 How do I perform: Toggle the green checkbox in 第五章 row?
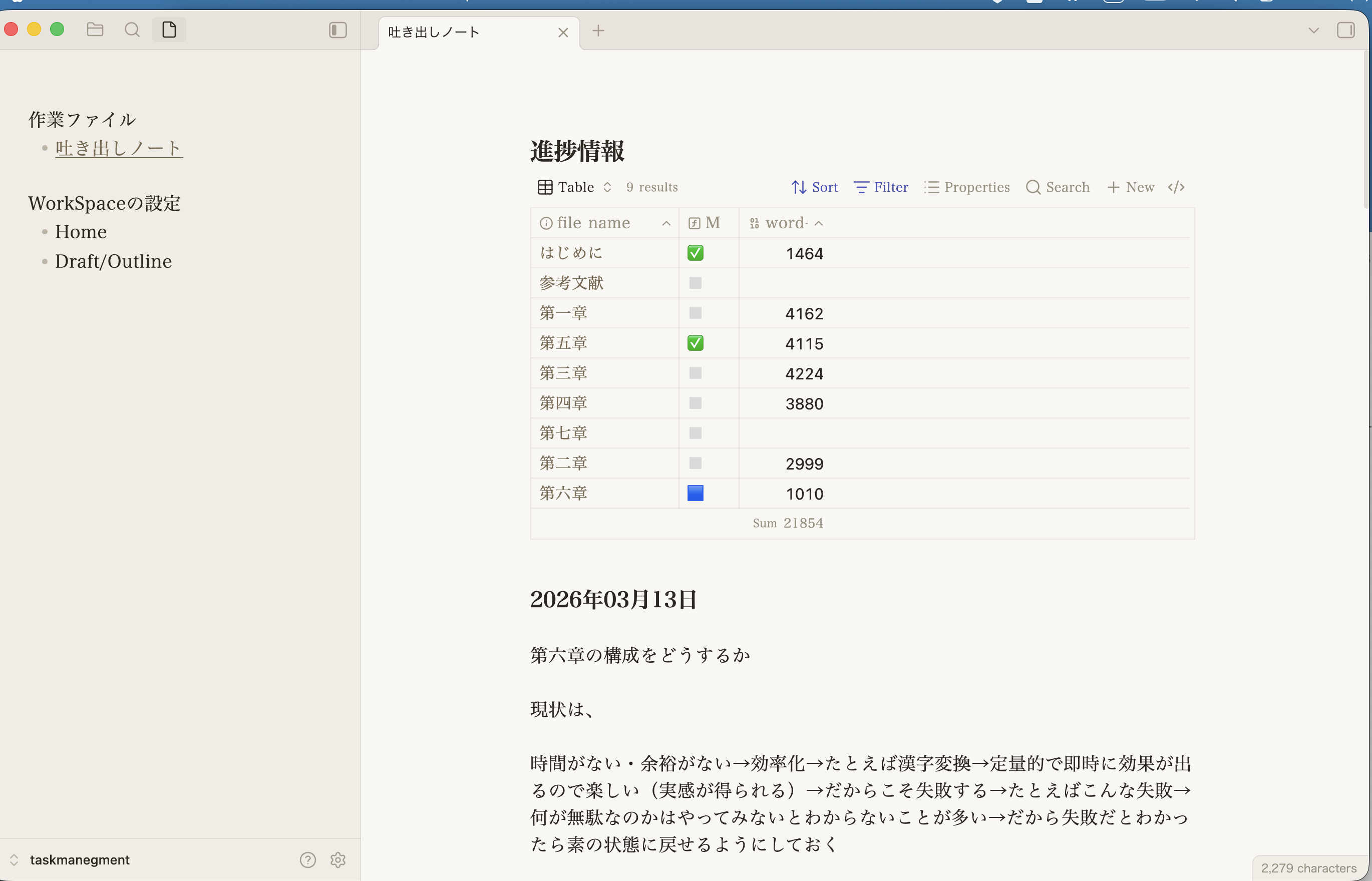pos(695,343)
